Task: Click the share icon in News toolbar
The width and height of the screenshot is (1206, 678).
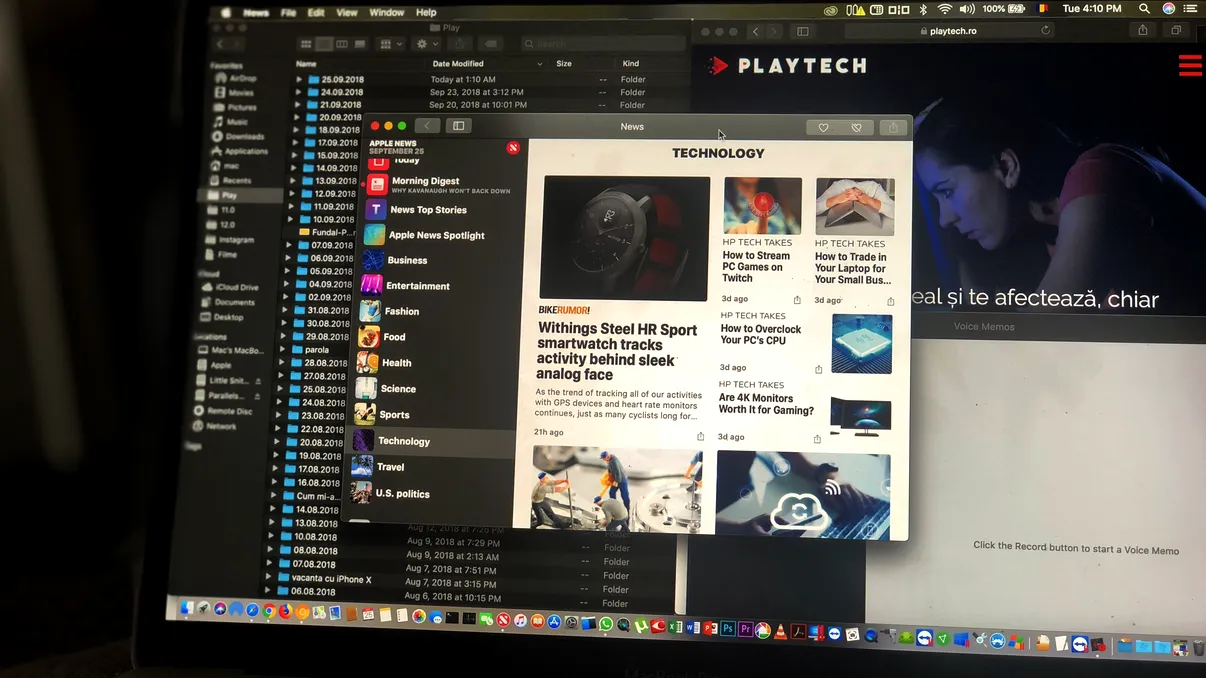Action: 895,127
